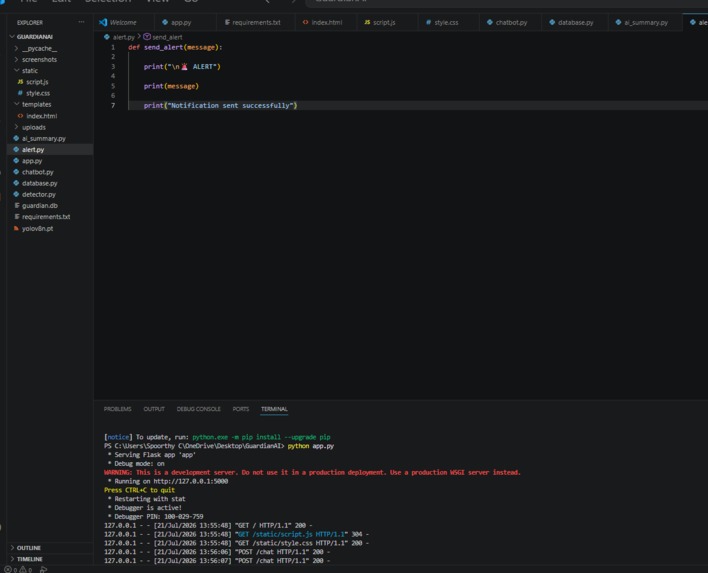Click the EXPLORER panel title
Screen dimensions: 708x573
coord(30,22)
